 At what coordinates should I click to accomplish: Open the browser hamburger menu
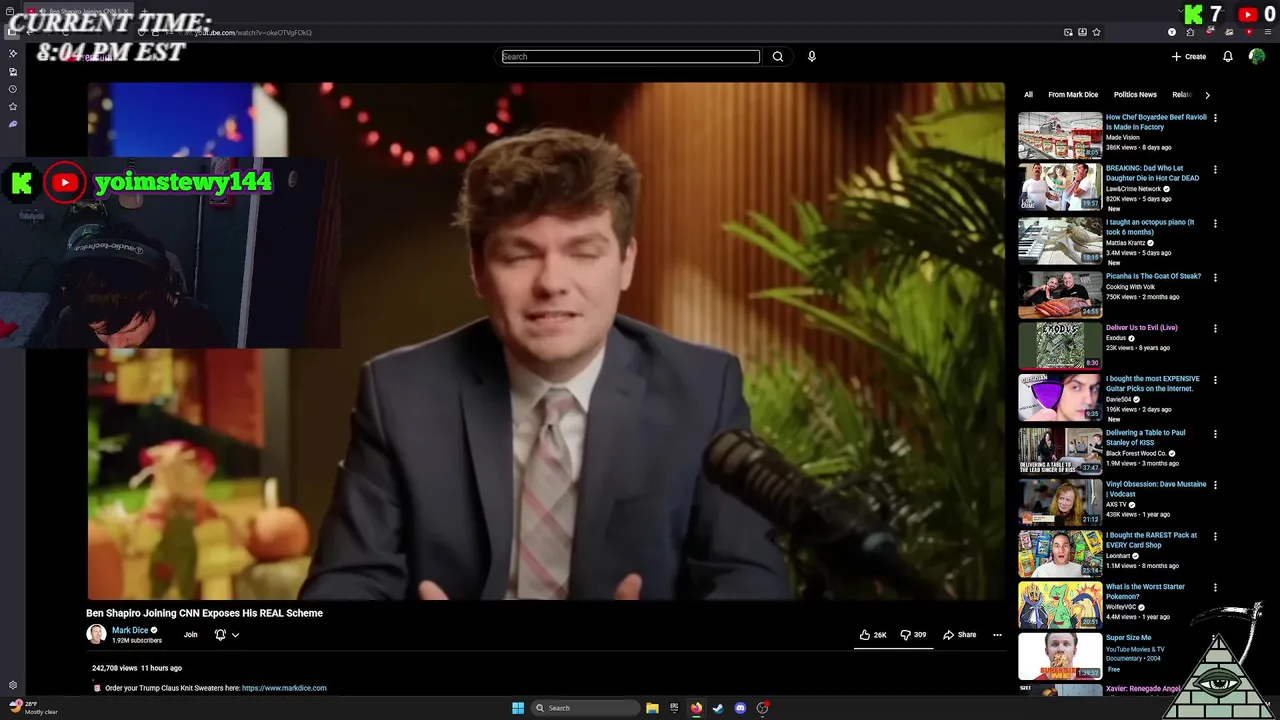(1268, 32)
